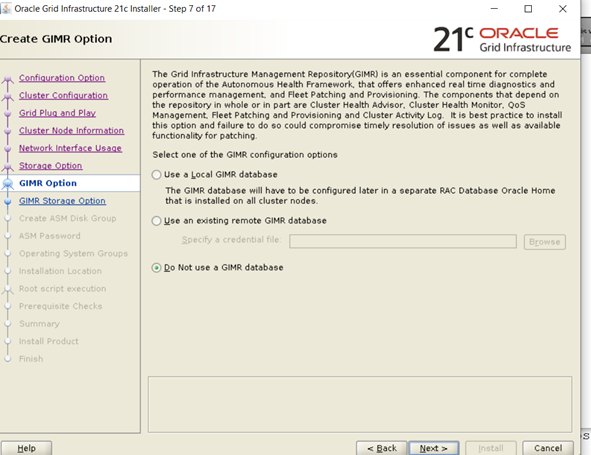
Task: Jump to Cluster Node Information step
Action: pyautogui.click(x=71, y=130)
